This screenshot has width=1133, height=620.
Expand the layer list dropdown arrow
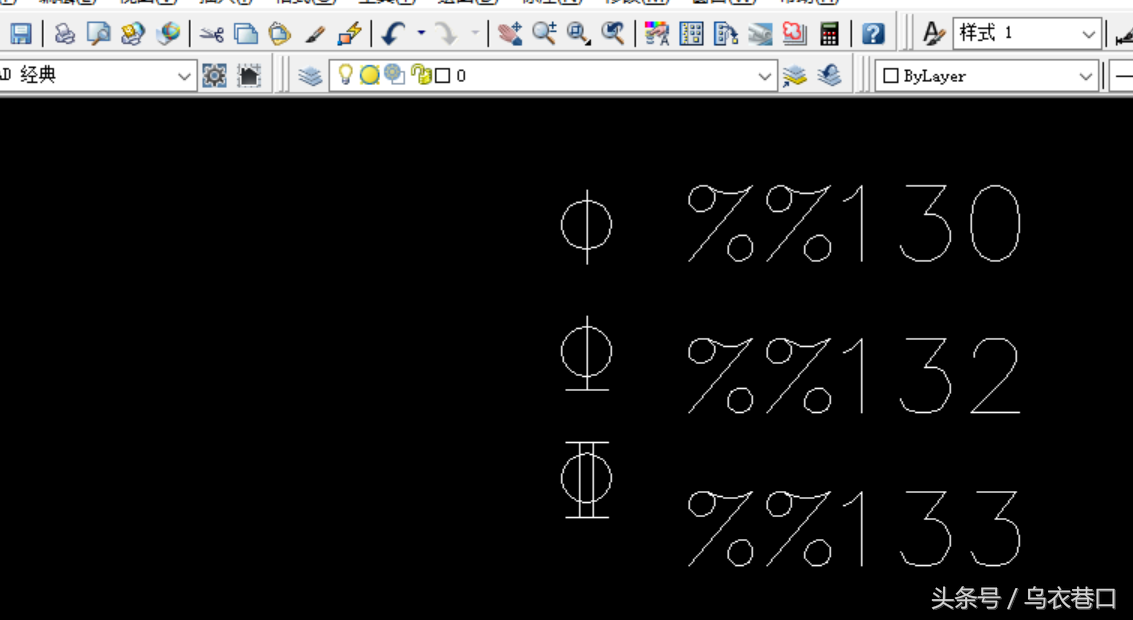(x=764, y=75)
